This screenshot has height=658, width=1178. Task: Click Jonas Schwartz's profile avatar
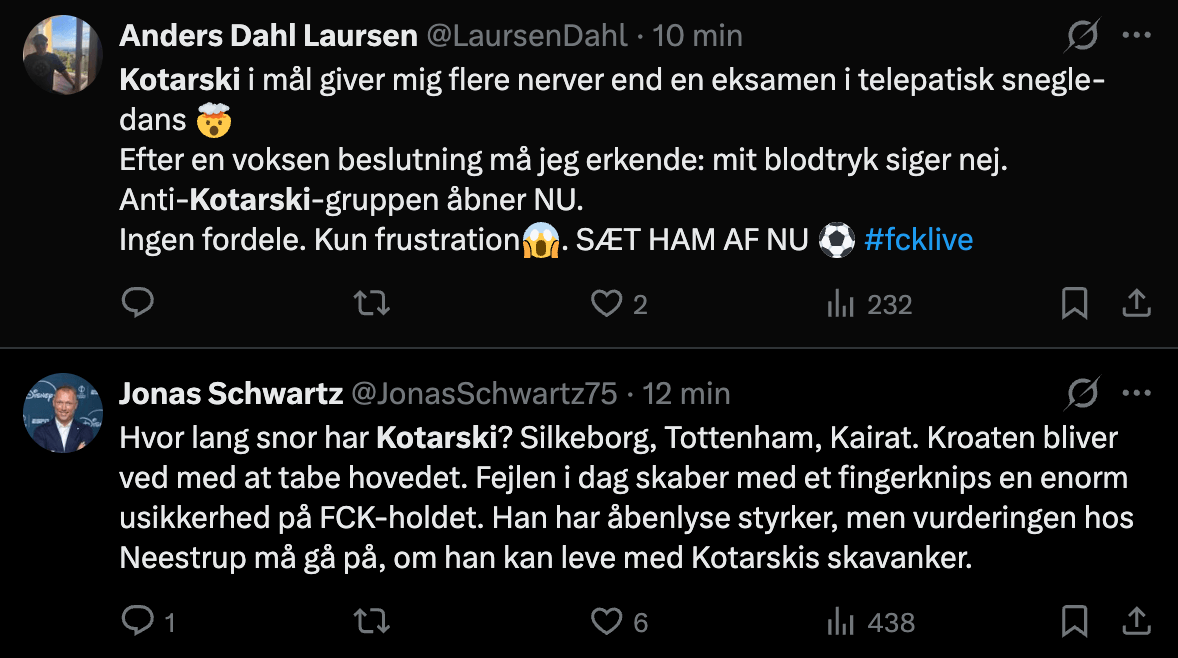pyautogui.click(x=63, y=413)
